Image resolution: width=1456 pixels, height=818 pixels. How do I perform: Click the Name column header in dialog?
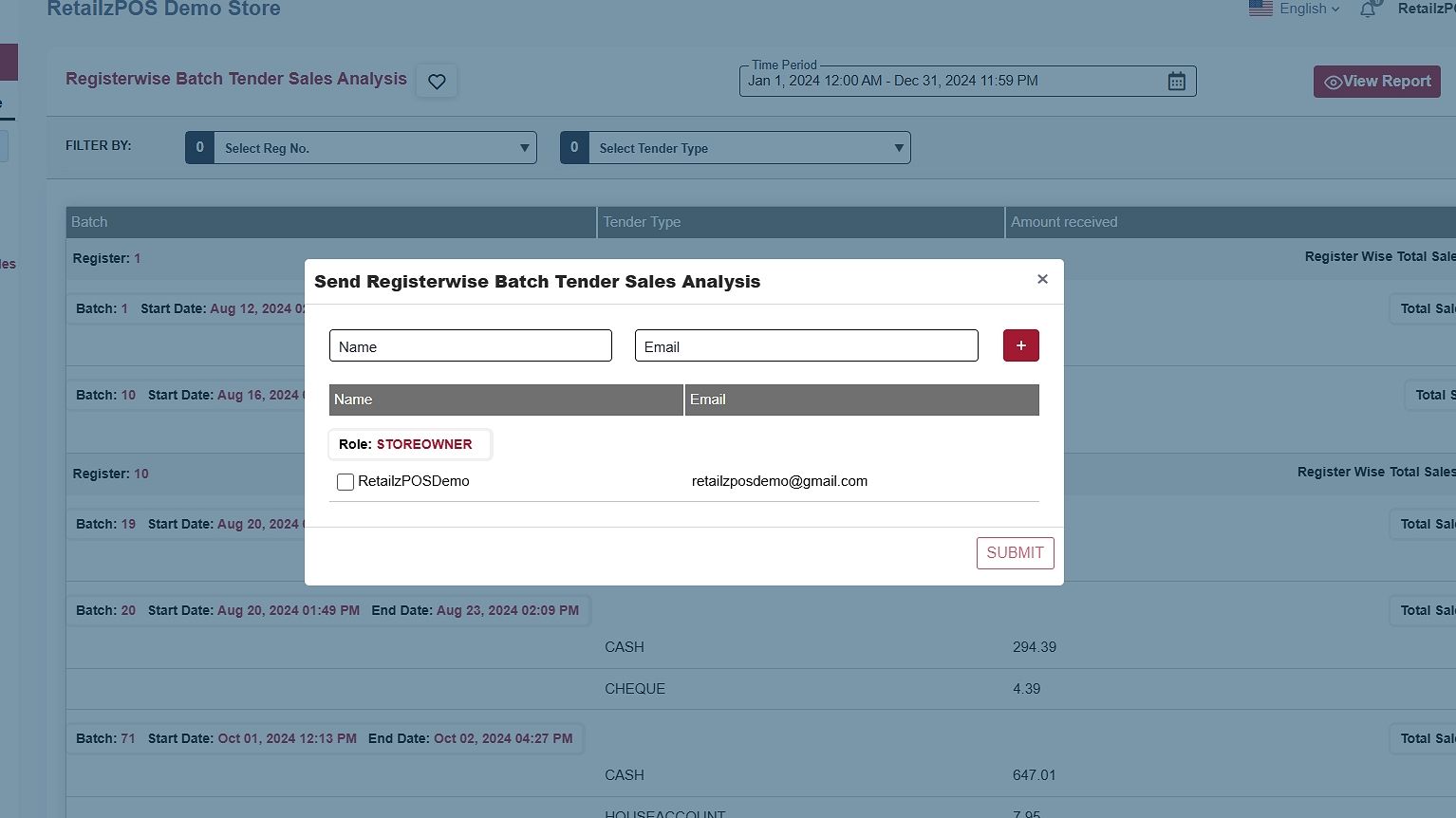(505, 400)
